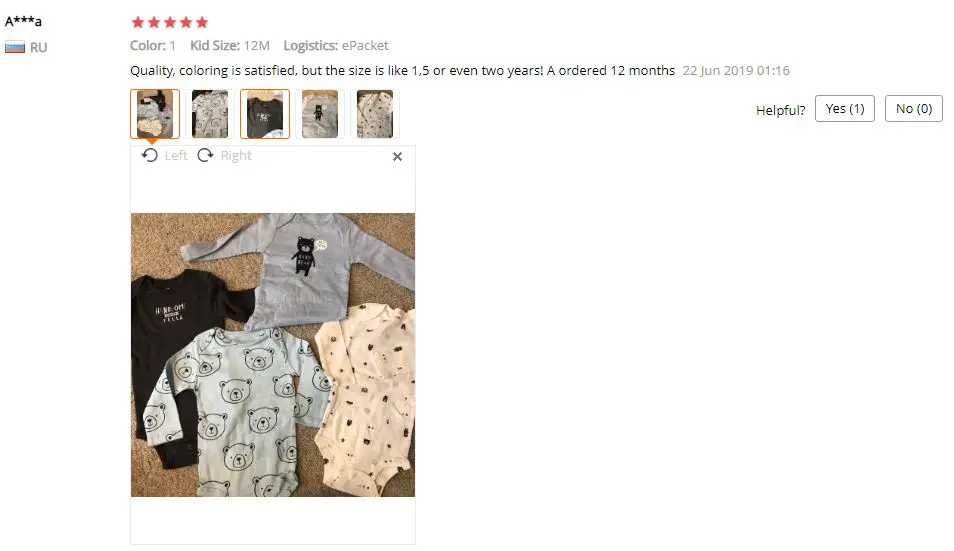The image size is (954, 551).
Task: Click the Logistics ePacket label
Action: (336, 46)
